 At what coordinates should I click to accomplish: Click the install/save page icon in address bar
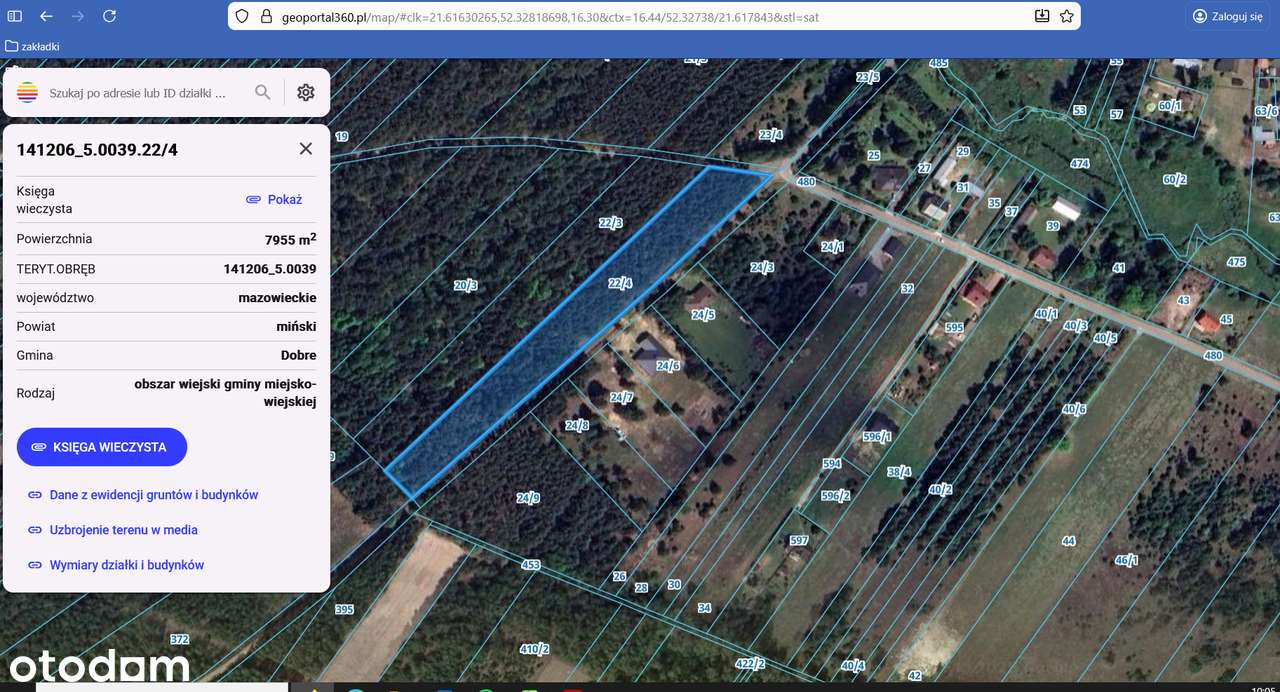click(1042, 16)
